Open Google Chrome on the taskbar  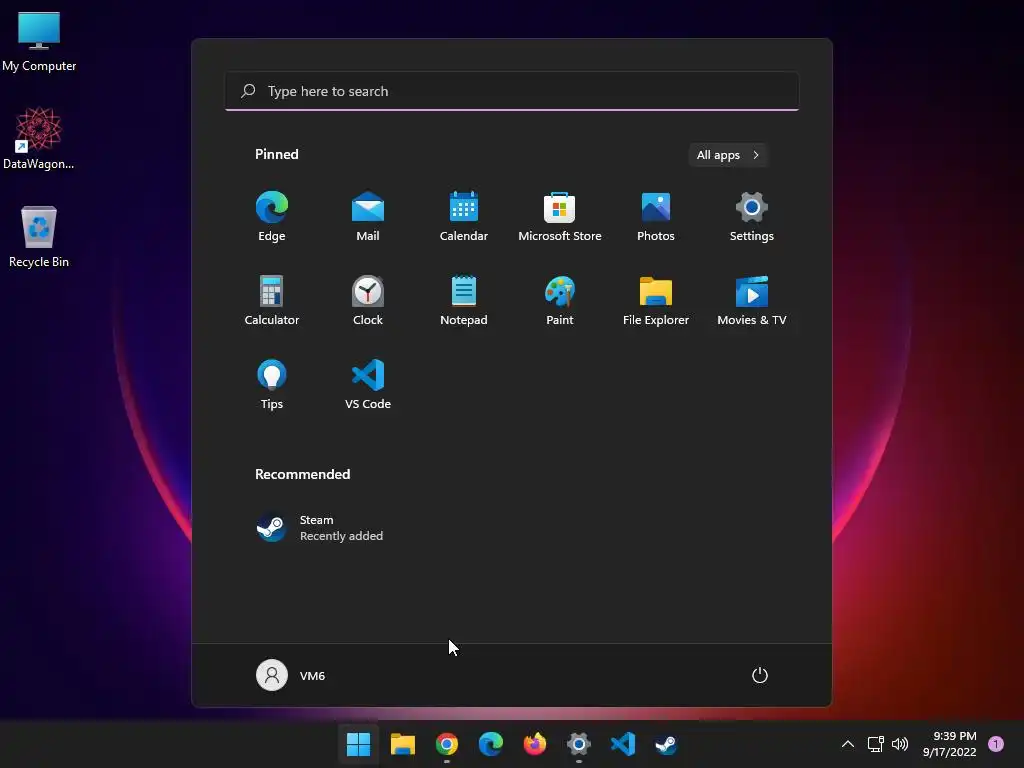click(x=447, y=744)
